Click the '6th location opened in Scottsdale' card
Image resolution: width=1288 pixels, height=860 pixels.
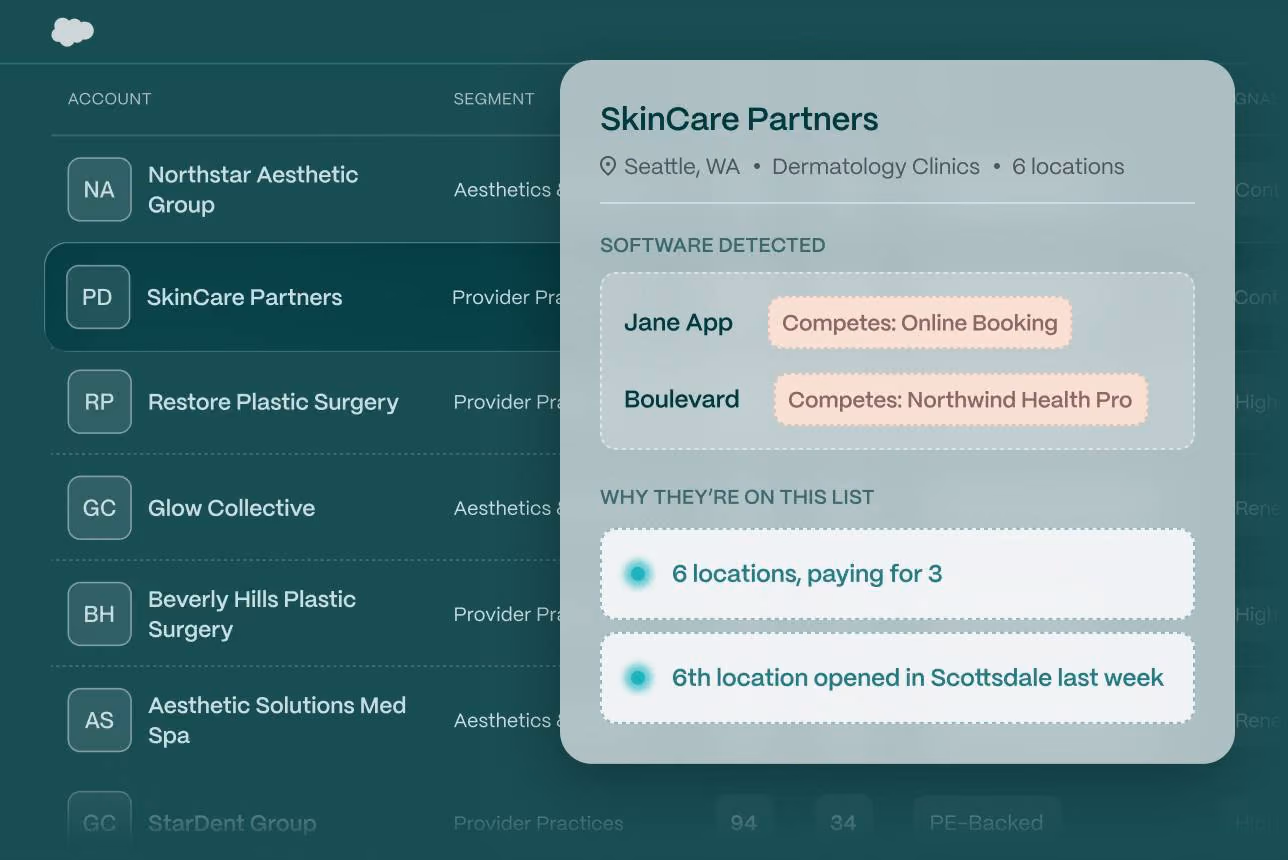click(x=897, y=678)
